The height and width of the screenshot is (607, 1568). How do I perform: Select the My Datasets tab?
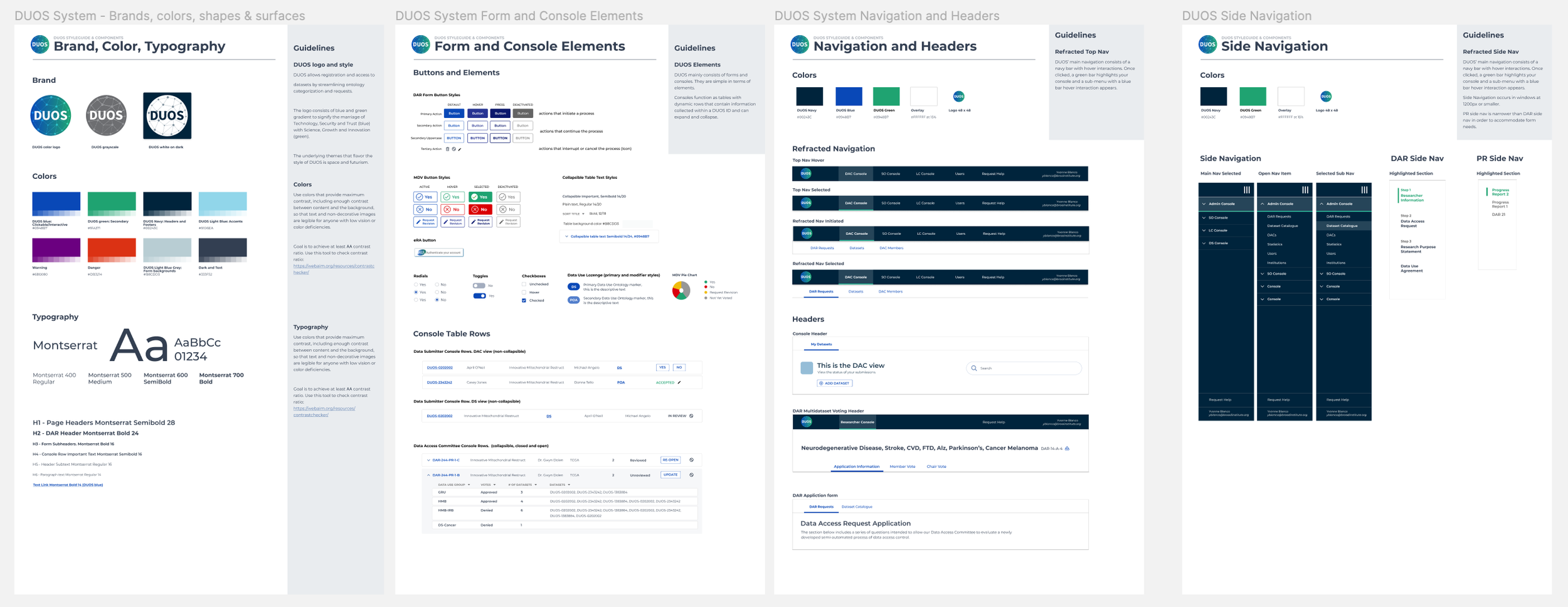coord(821,344)
